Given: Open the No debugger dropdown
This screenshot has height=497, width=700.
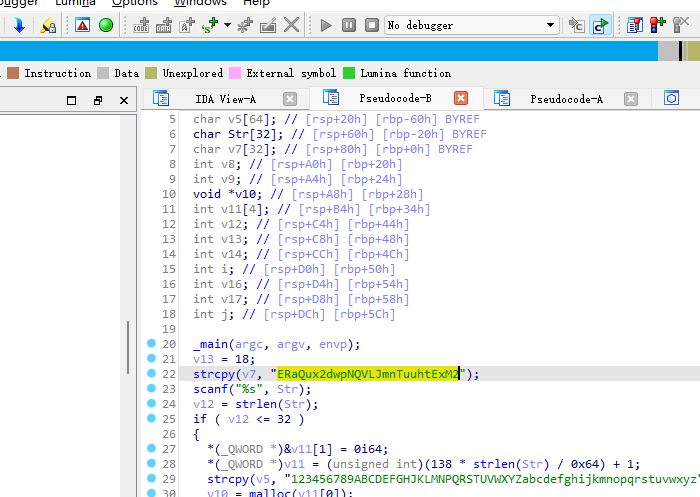Looking at the screenshot, I should pyautogui.click(x=472, y=25).
